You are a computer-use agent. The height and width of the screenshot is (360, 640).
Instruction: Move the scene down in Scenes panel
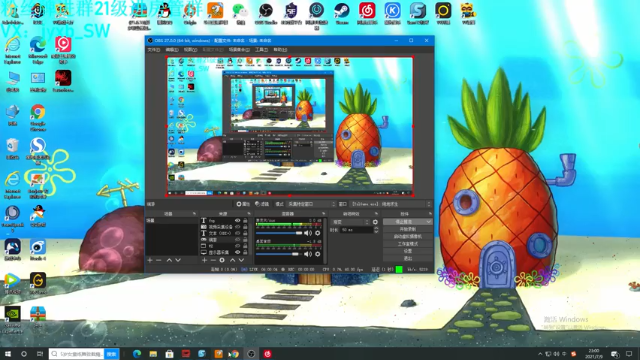(178, 260)
